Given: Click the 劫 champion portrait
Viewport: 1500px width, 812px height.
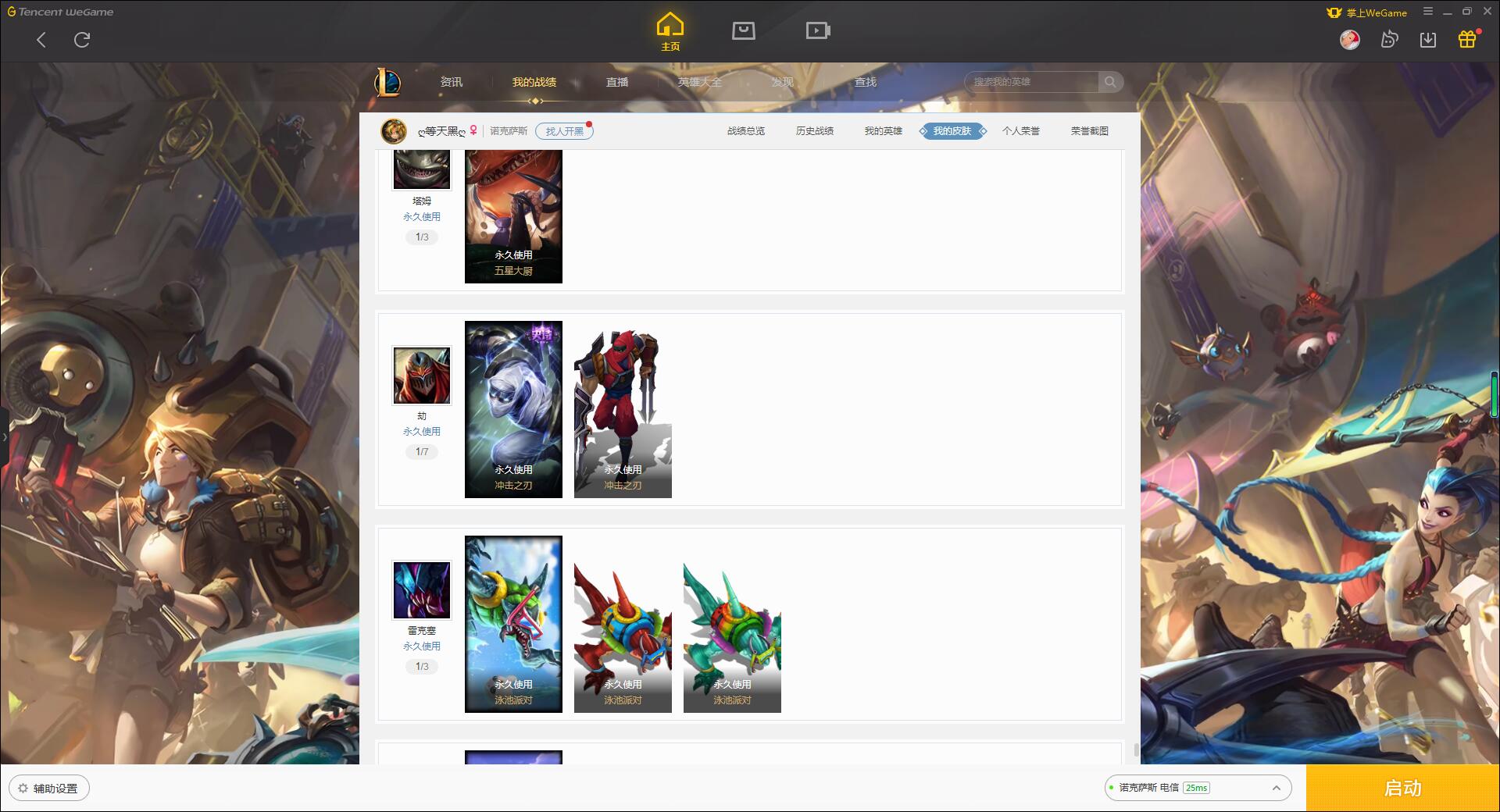Looking at the screenshot, I should 422,376.
